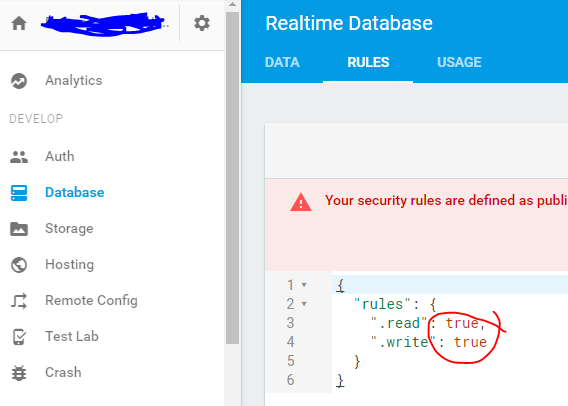568x406 pixels.
Task: Select the Hosting globe icon
Action: 19,265
